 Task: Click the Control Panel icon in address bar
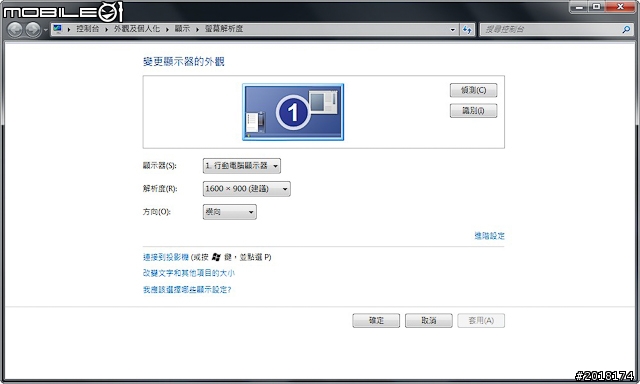pos(58,29)
